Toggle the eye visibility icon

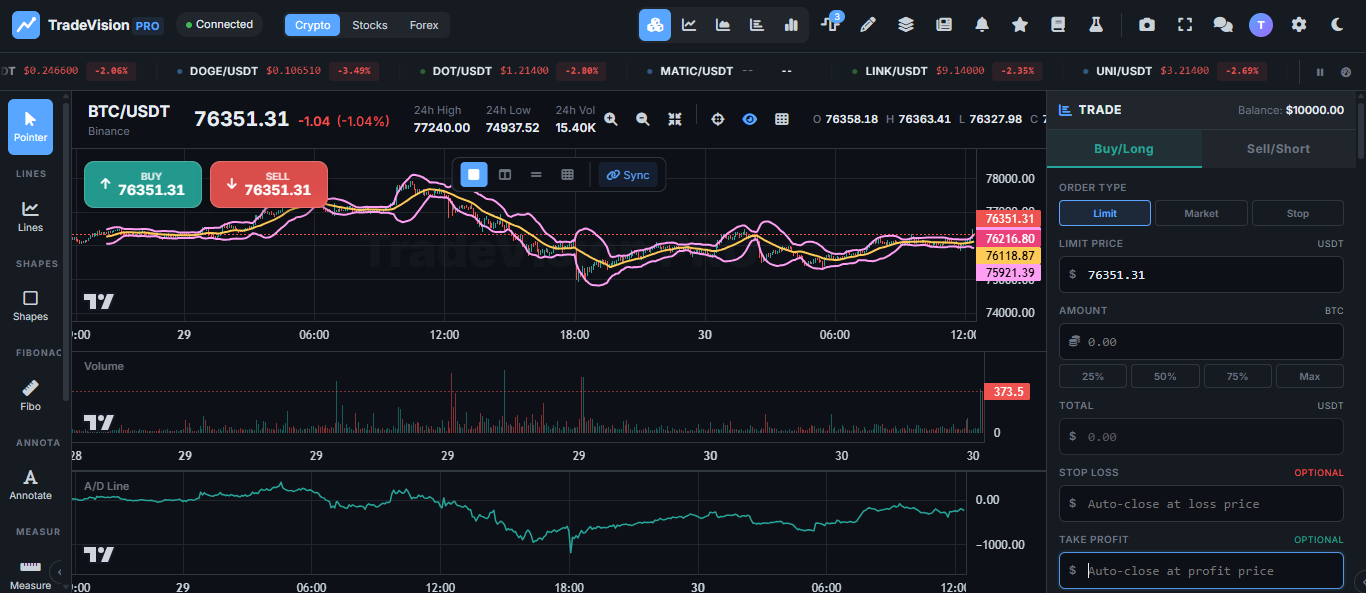[750, 119]
